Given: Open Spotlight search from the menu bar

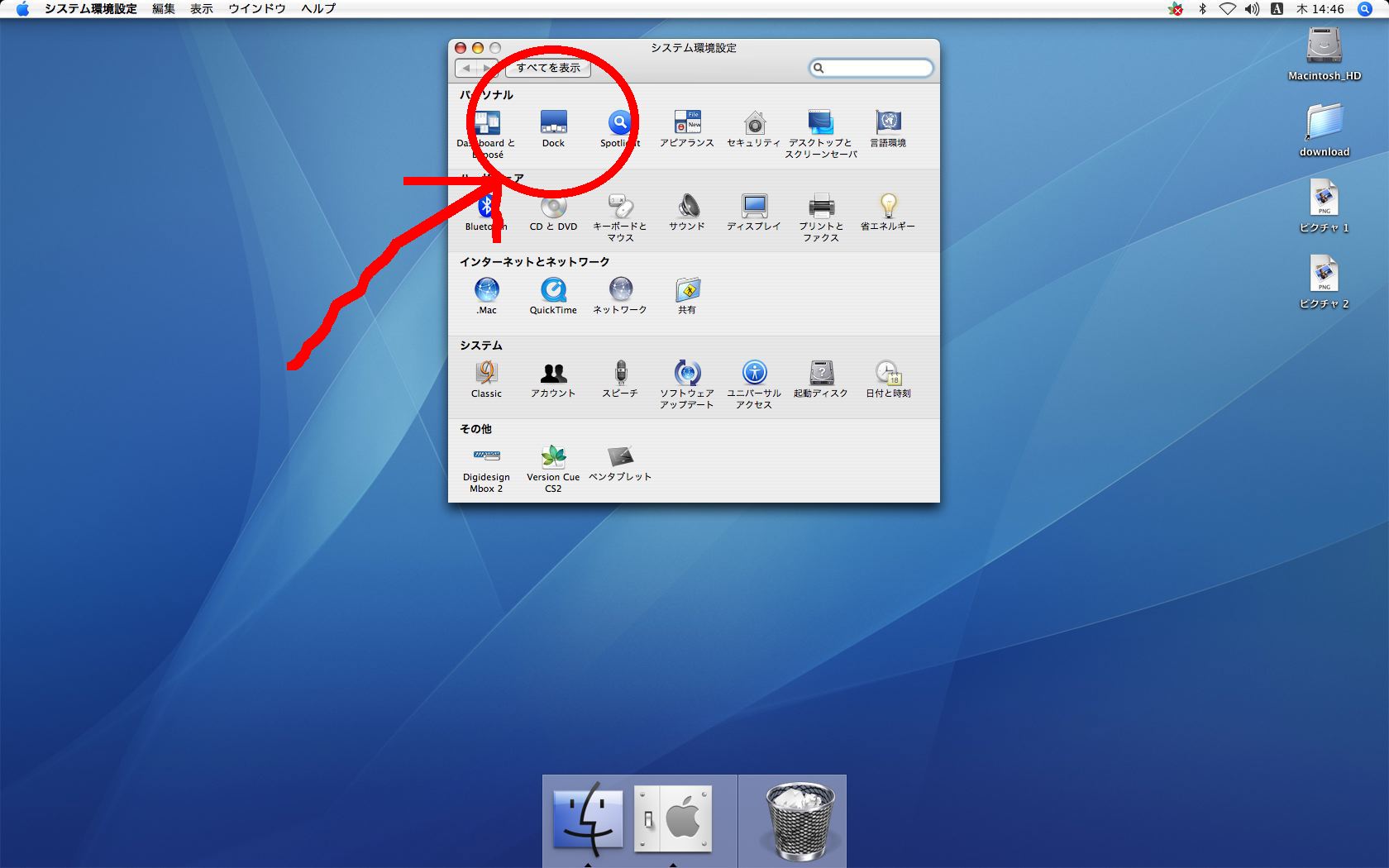Looking at the screenshot, I should 1365,9.
